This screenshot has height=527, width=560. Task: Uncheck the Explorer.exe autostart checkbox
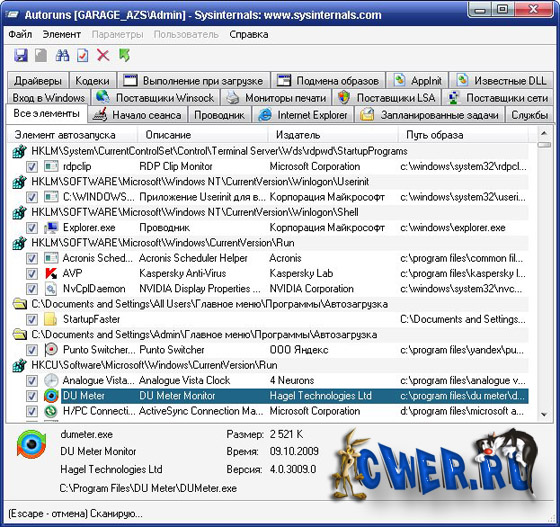pos(32,228)
